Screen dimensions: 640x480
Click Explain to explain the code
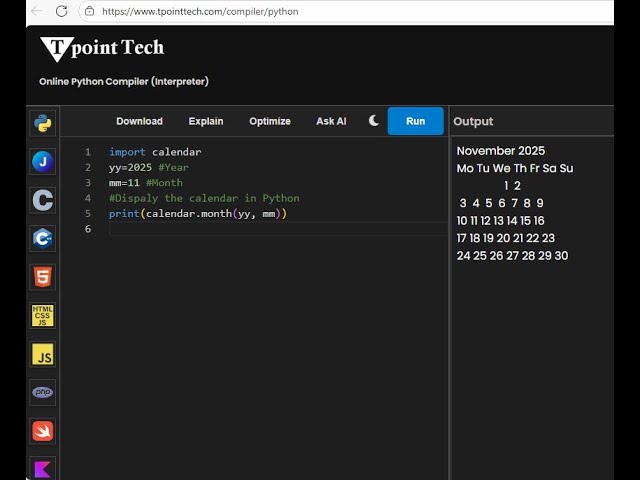coord(206,121)
